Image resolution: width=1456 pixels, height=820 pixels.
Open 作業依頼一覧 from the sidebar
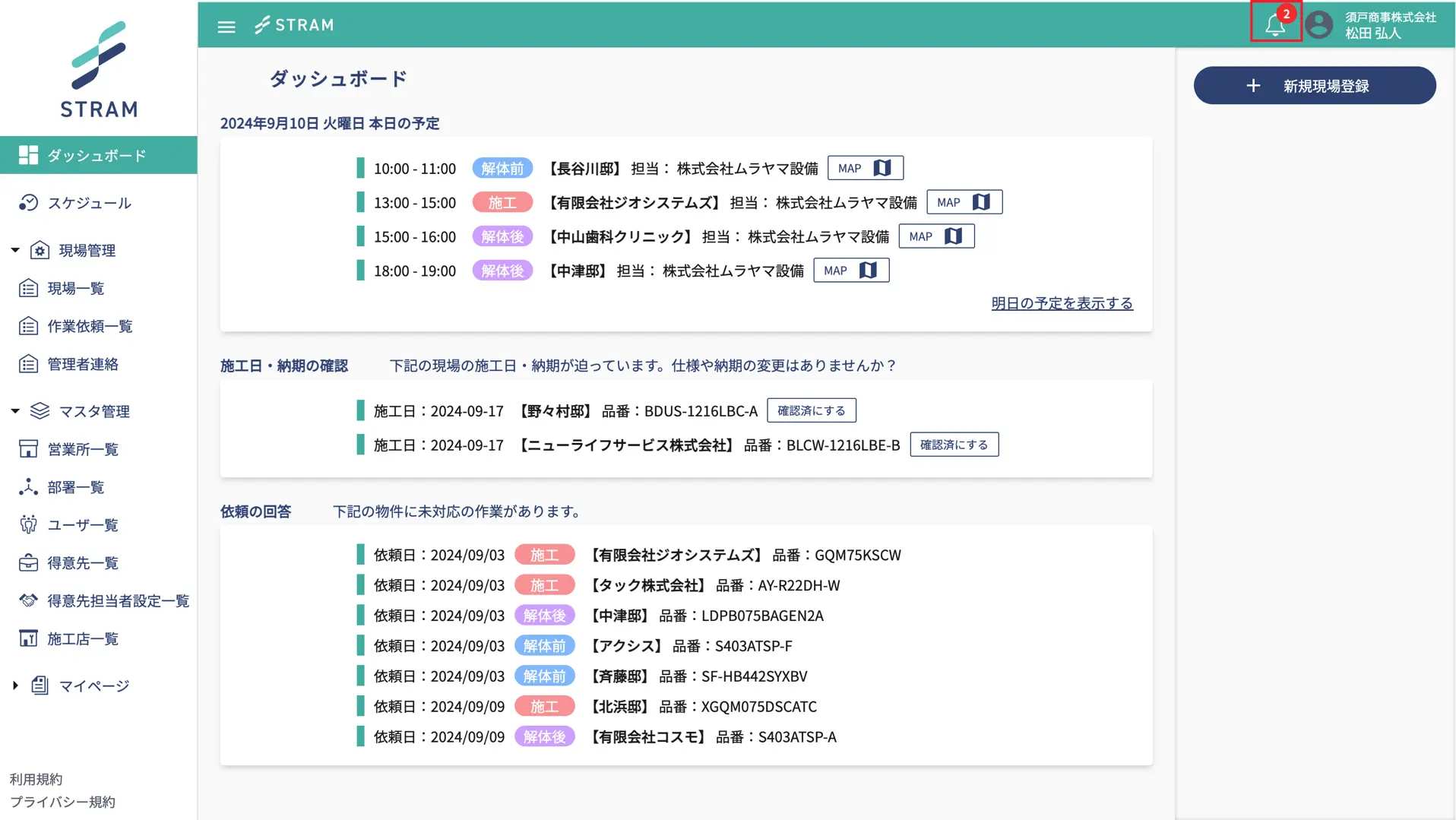click(x=90, y=326)
